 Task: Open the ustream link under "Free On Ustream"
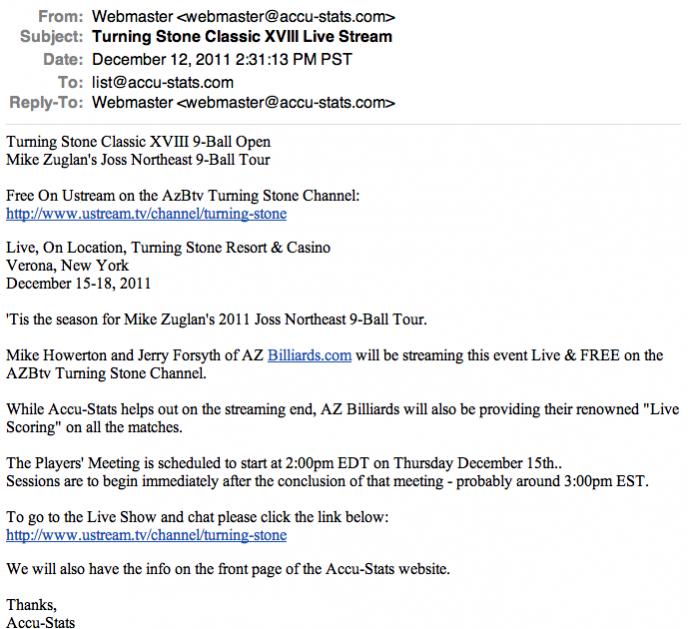click(x=146, y=213)
